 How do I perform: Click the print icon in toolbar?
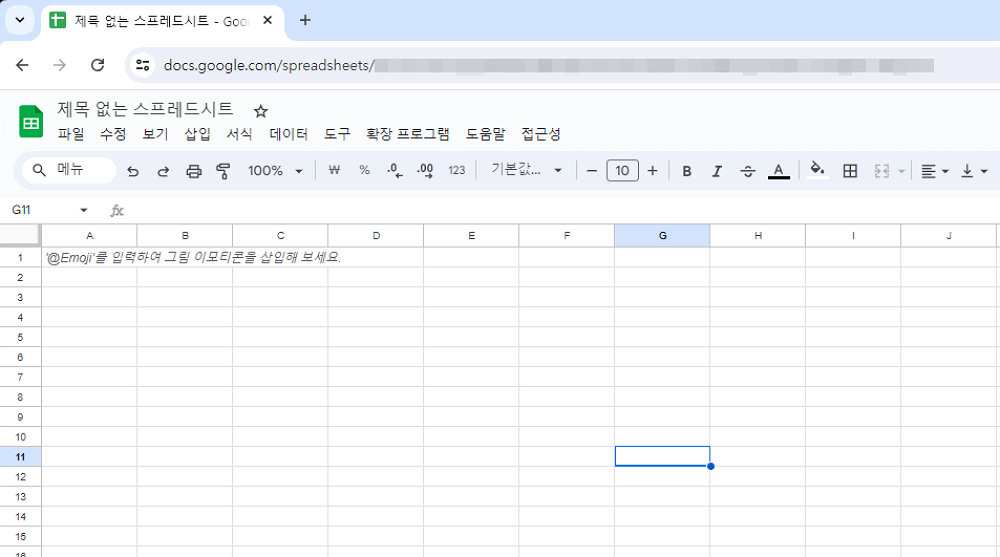(194, 171)
